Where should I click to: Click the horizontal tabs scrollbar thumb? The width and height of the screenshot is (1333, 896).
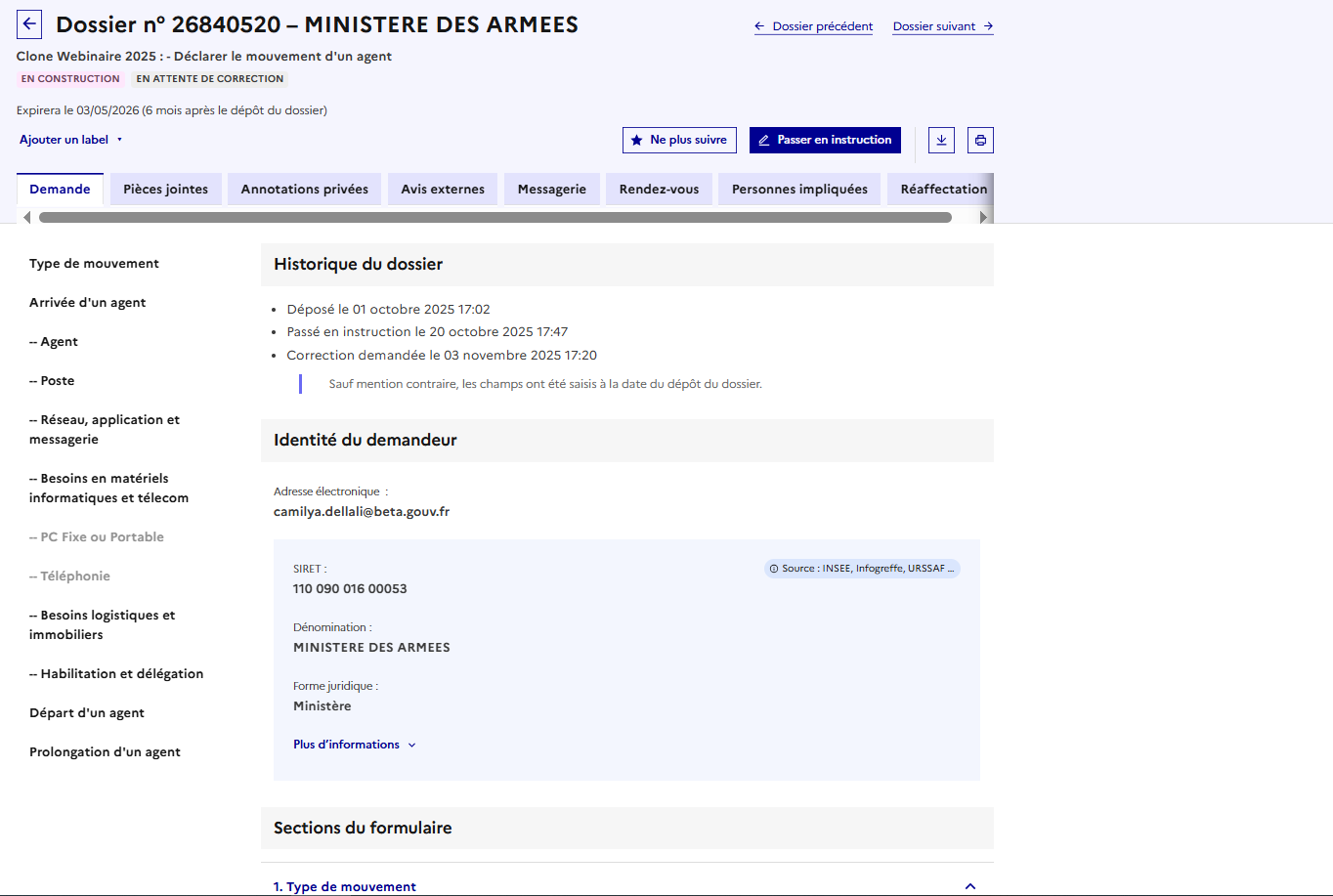494,217
